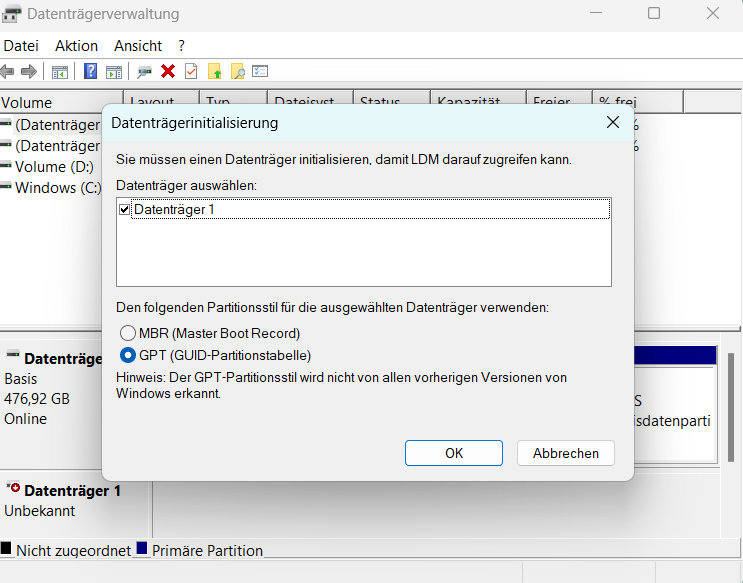Click the yellow folder with magnifier icon
The width and height of the screenshot is (743, 583).
(237, 72)
